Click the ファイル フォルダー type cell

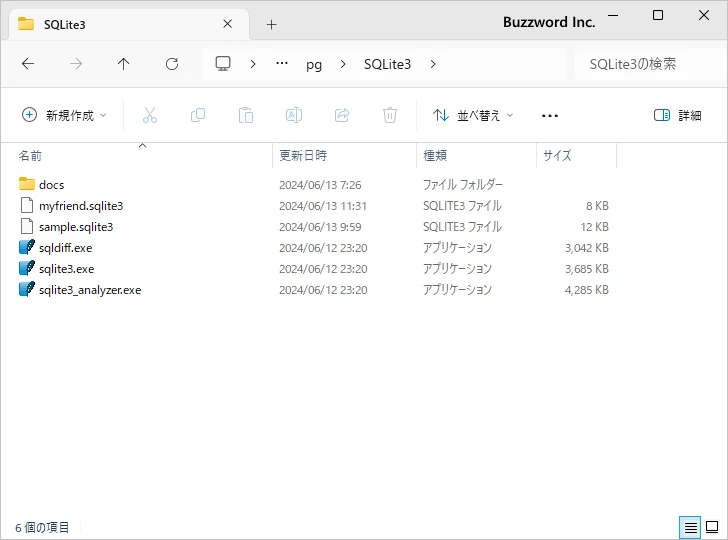(x=462, y=185)
